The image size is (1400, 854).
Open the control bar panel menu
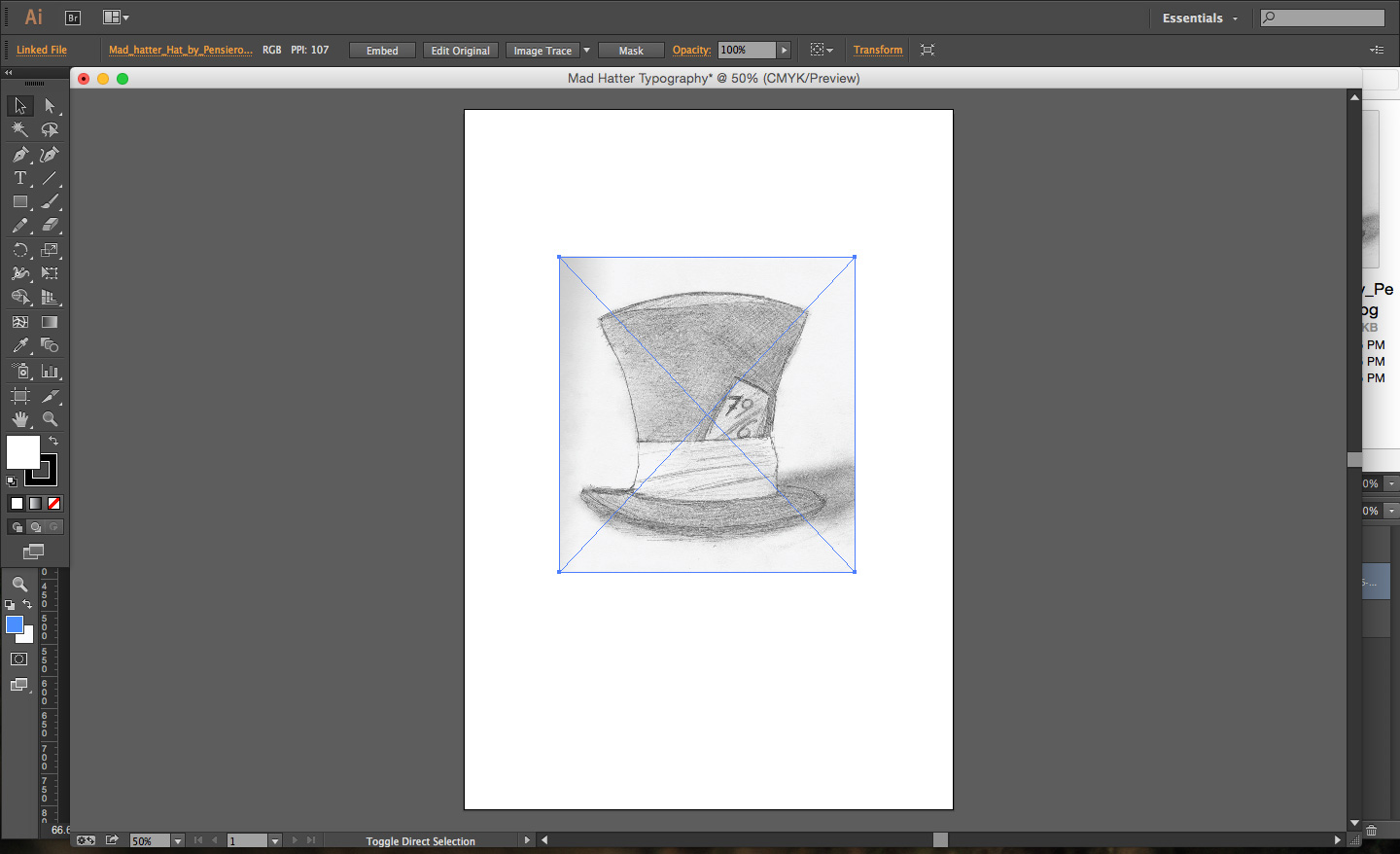(x=1377, y=50)
